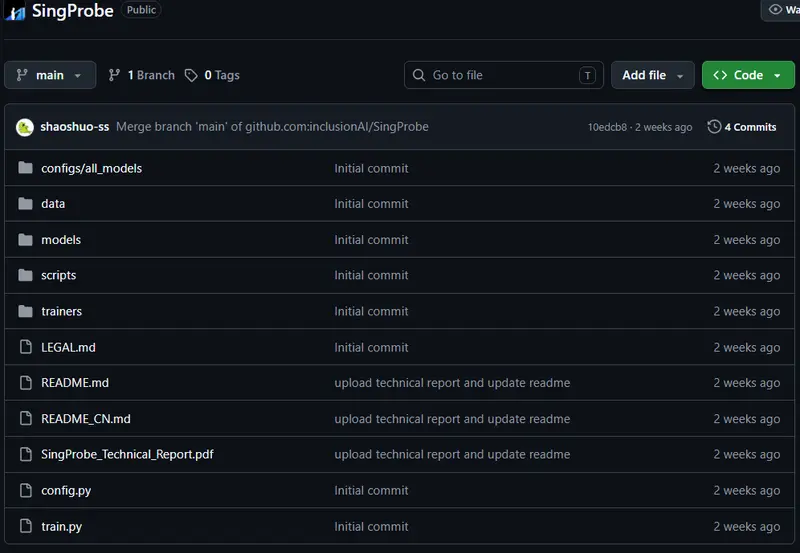Screen dimensions: 800x553
Task: Click 2 weeks ago in README.md row
Action: pos(746,383)
